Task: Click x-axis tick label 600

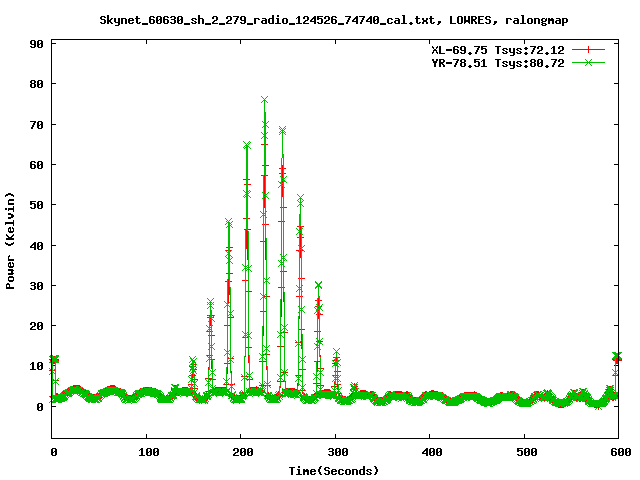Action: click(x=617, y=452)
